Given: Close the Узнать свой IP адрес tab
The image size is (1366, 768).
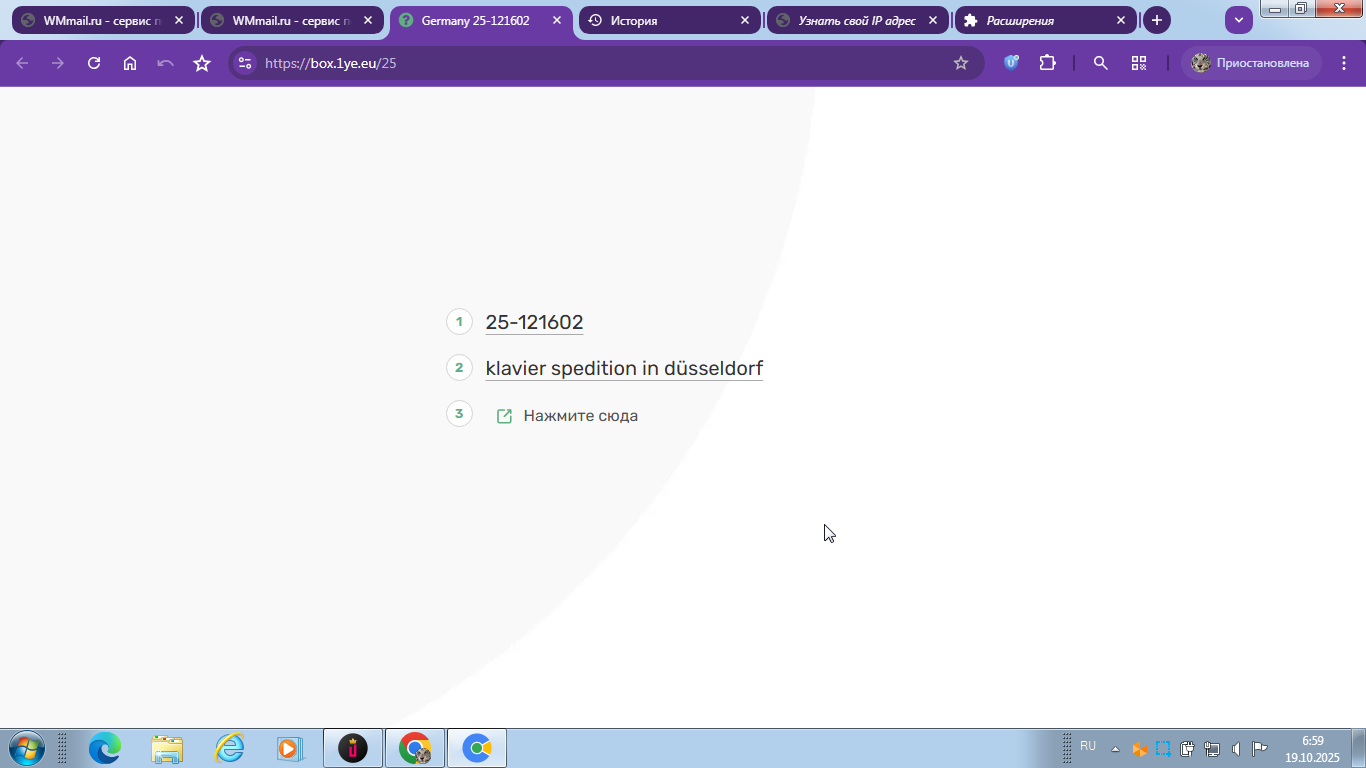Looking at the screenshot, I should tap(933, 20).
